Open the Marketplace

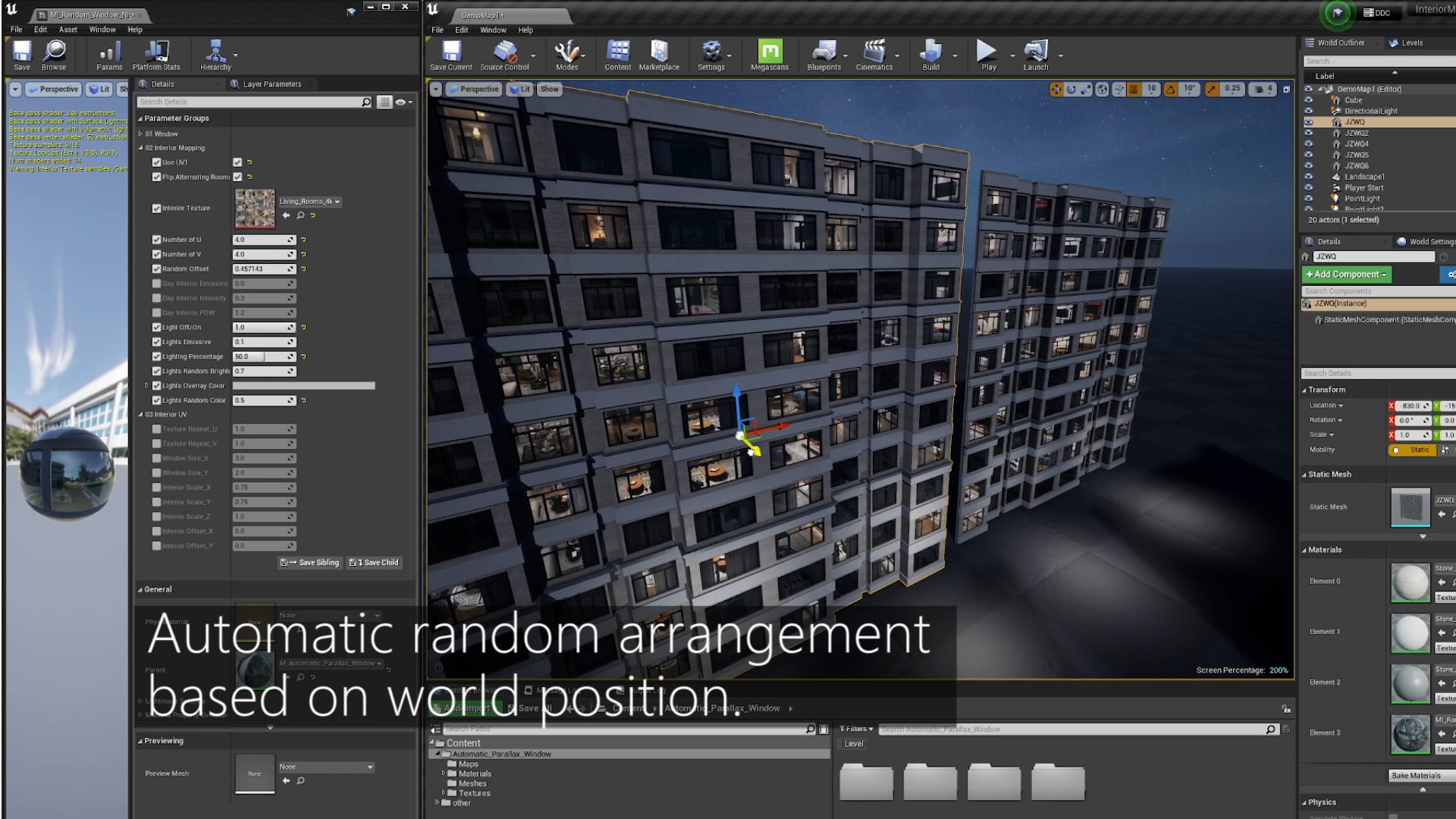(x=658, y=53)
